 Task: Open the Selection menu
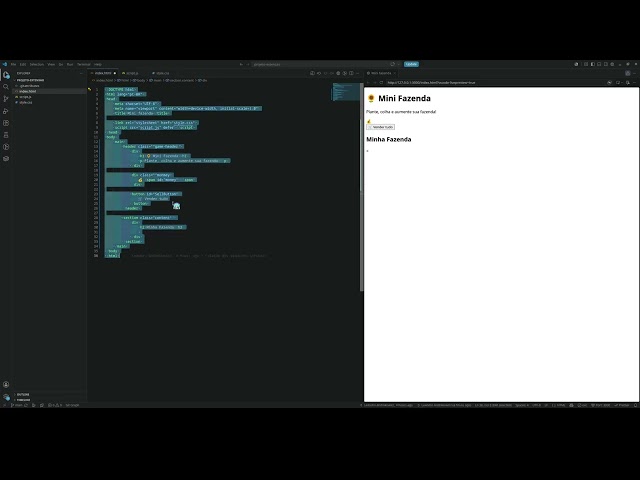37,64
